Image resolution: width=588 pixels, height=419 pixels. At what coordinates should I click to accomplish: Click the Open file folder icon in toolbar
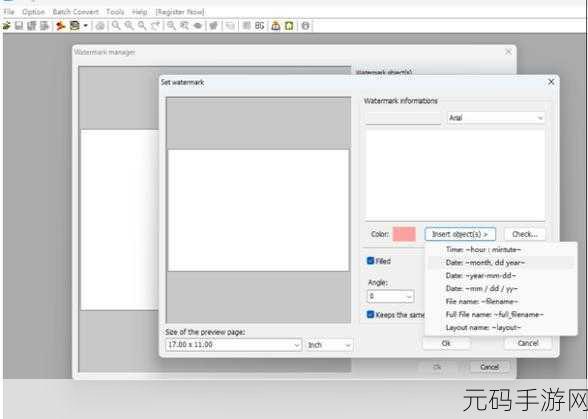pyautogui.click(x=6, y=26)
